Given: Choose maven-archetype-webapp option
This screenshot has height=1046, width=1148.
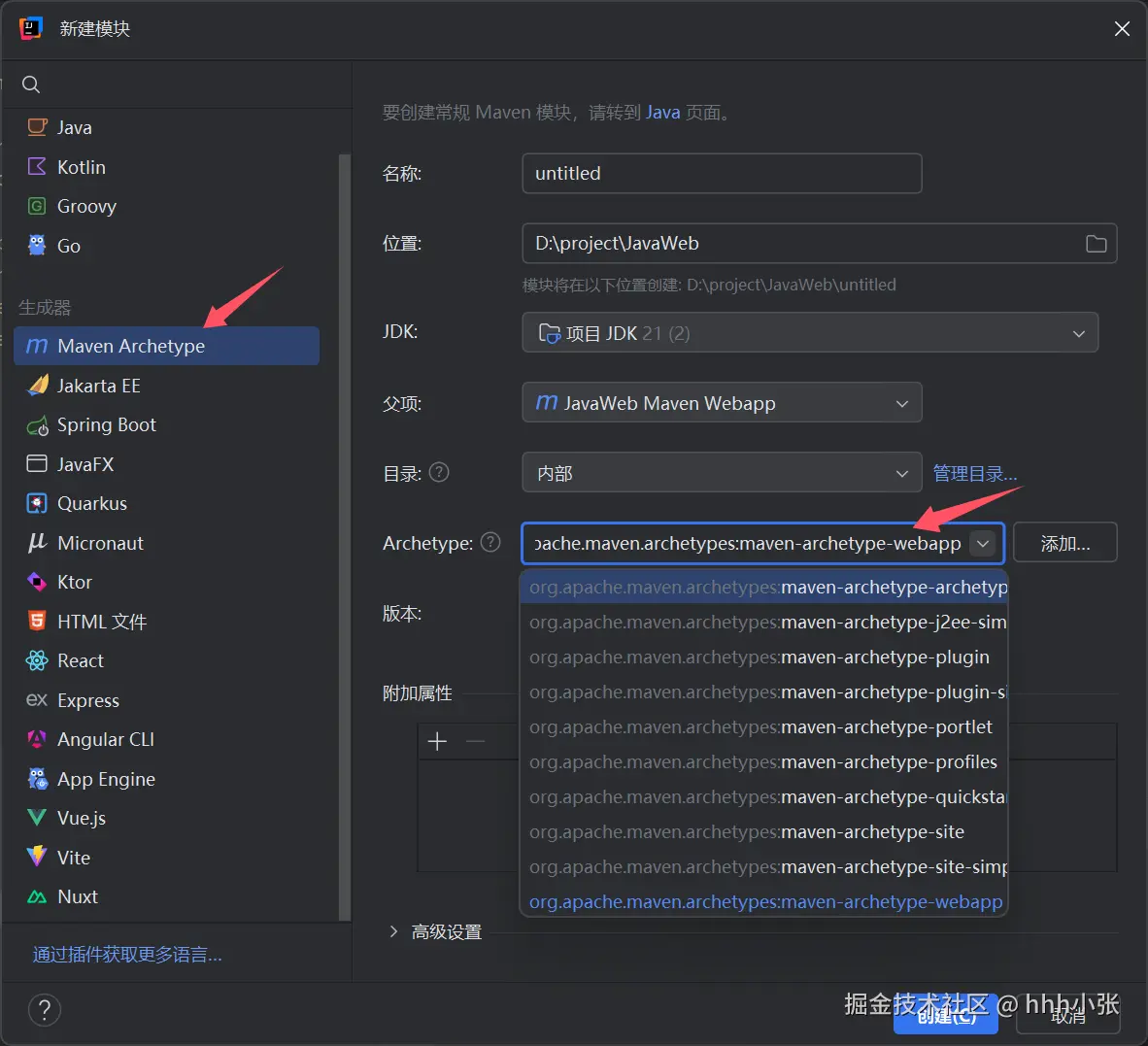Looking at the screenshot, I should coord(763,902).
